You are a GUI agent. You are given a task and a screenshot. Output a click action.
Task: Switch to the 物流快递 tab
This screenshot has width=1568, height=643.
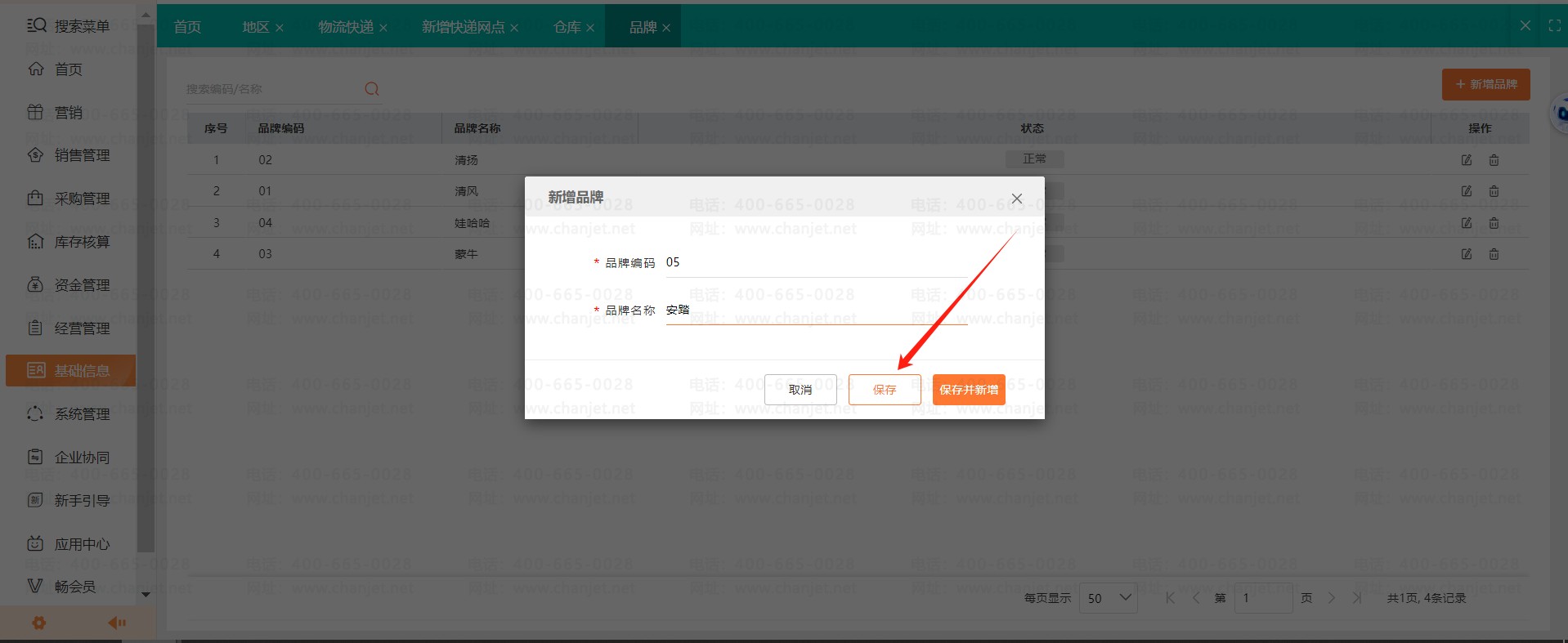[346, 27]
